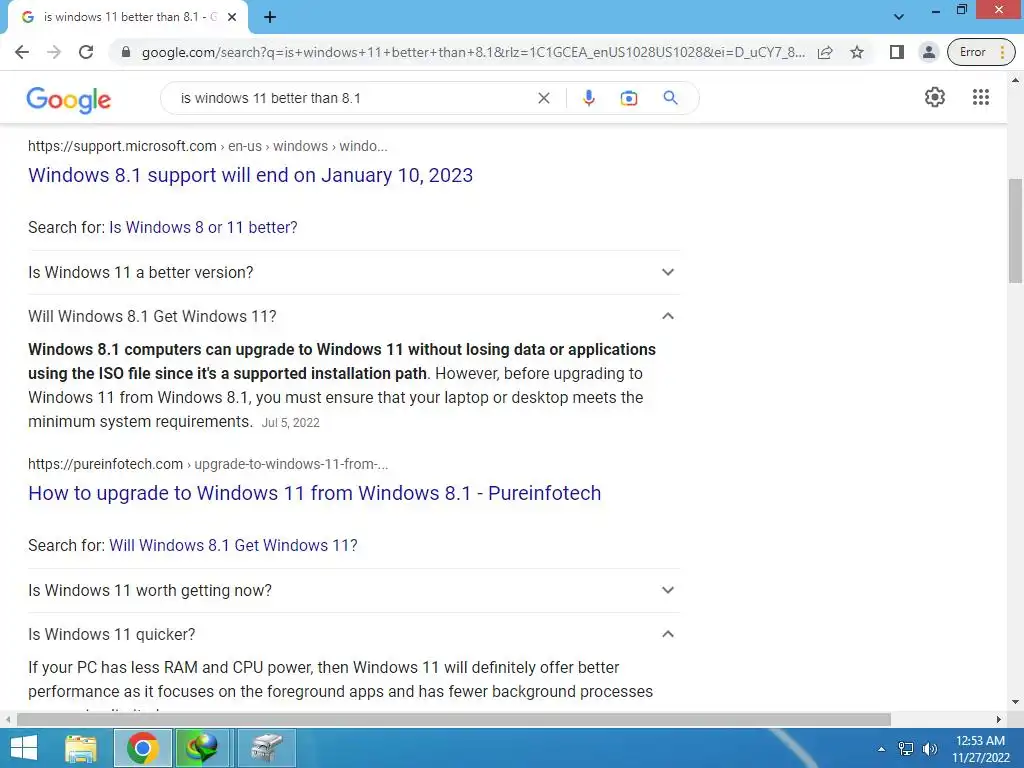Image resolution: width=1024 pixels, height=768 pixels.
Task: Open site info padlock icon
Action: pos(126,52)
